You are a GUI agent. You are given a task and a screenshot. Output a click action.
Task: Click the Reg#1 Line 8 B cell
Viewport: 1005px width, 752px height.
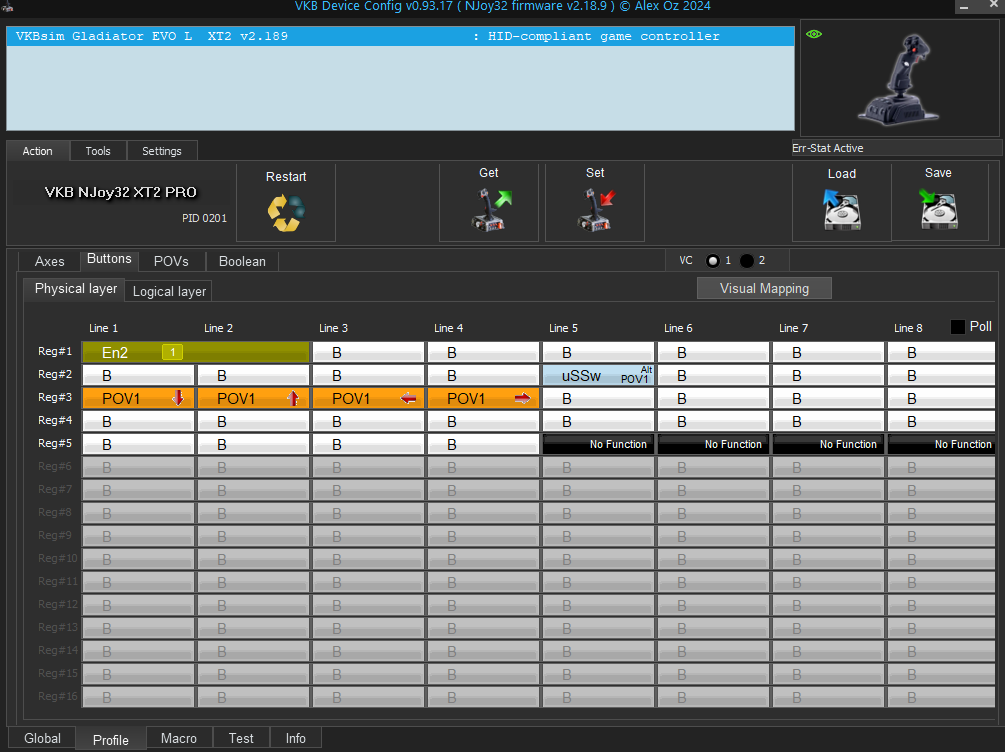pyautogui.click(x=942, y=352)
